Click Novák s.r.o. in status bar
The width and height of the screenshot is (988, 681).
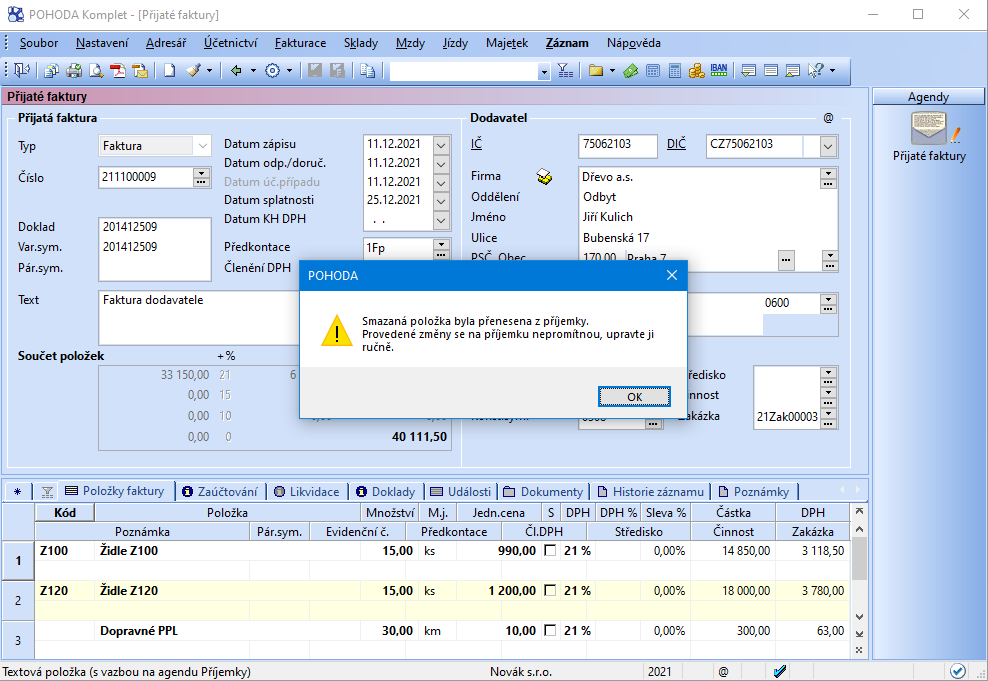coord(521,672)
